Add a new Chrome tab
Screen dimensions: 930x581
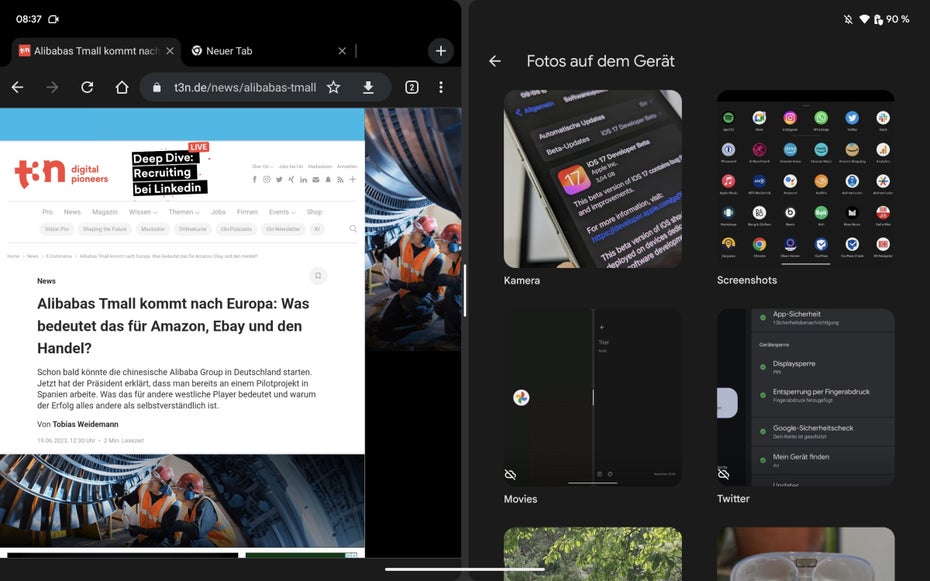(x=441, y=51)
